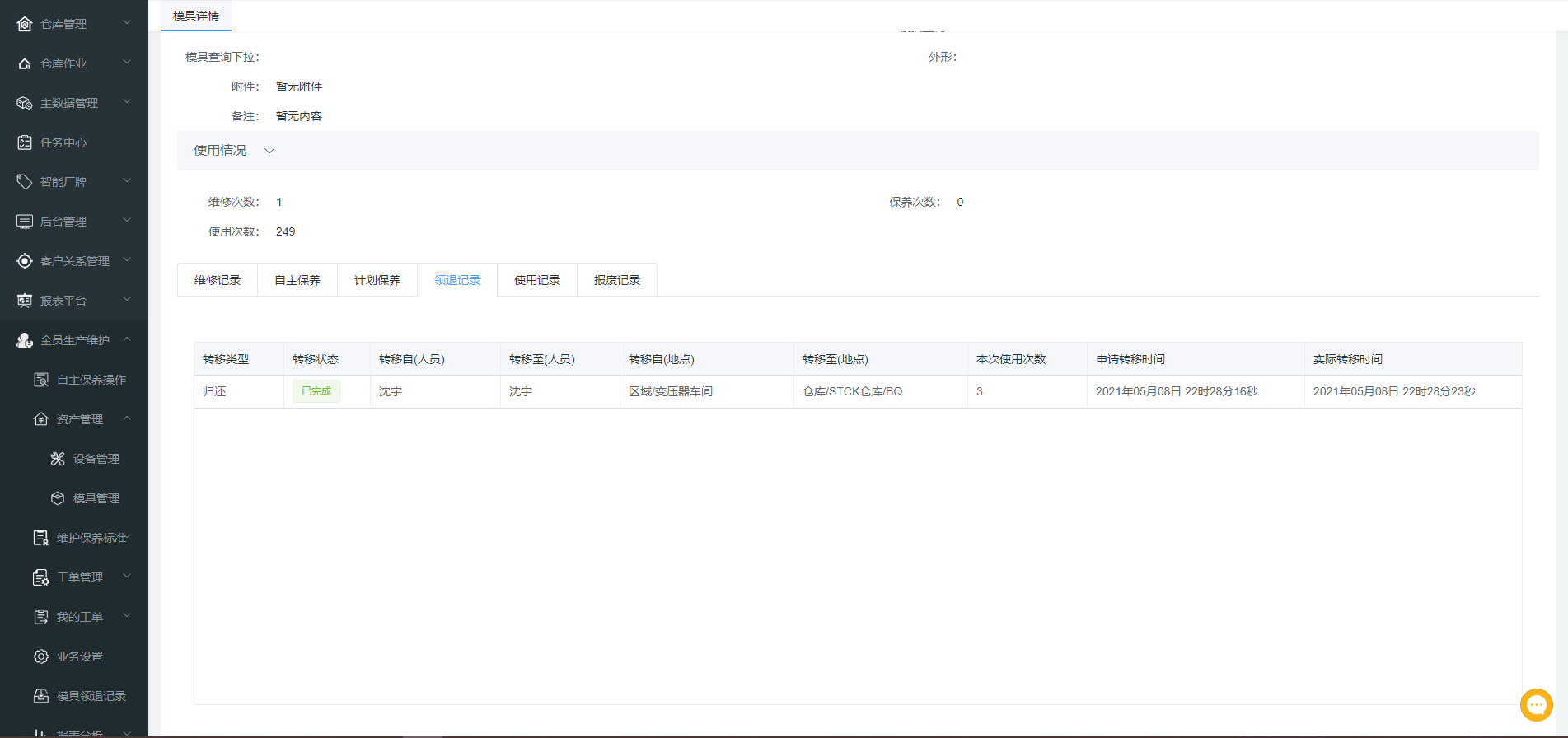This screenshot has width=1568, height=738.
Task: Click the 模具管理 cube icon
Action: click(58, 498)
